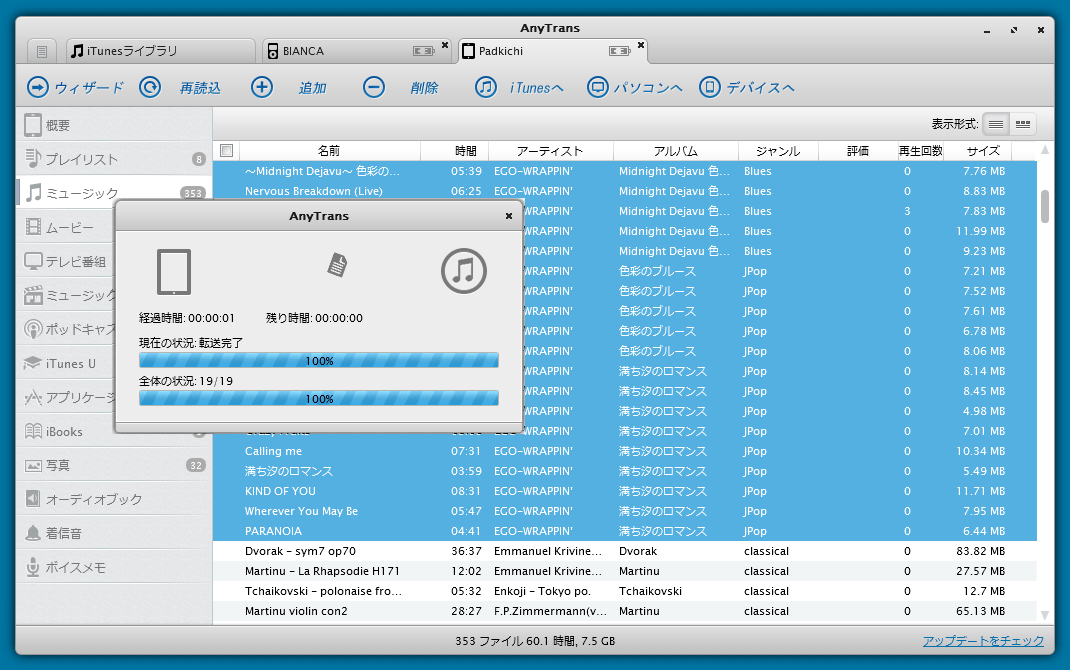Switch to list view display mode
1070x670 pixels.
[x=996, y=123]
